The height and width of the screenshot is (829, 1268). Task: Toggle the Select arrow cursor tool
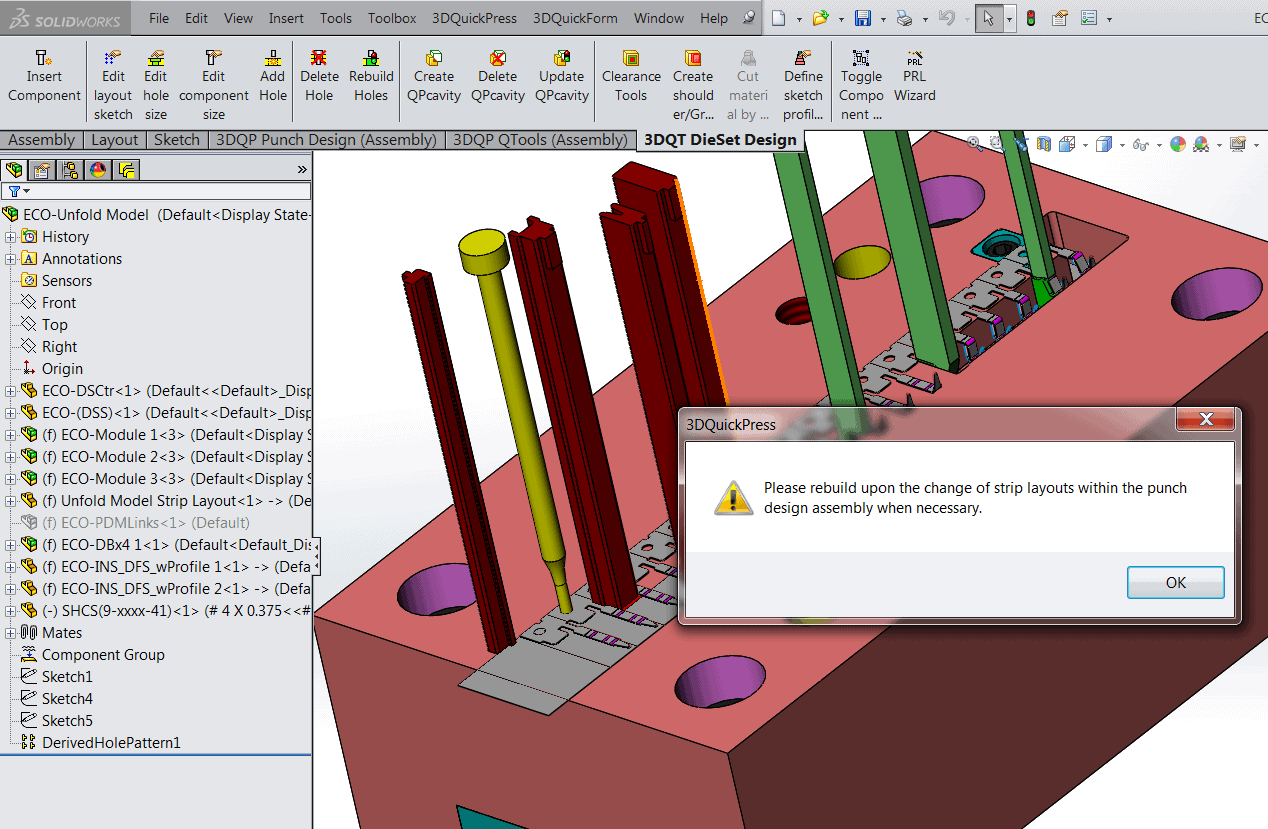(x=988, y=18)
